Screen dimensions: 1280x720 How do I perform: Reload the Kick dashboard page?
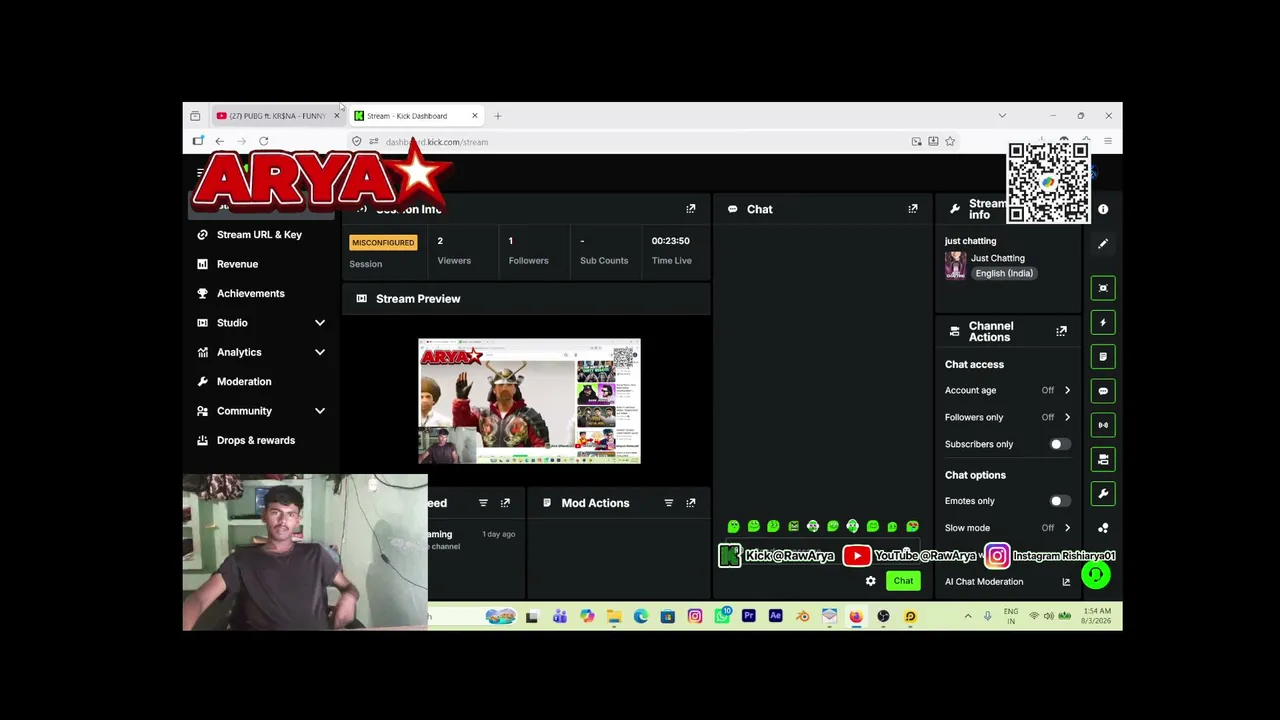[264, 142]
